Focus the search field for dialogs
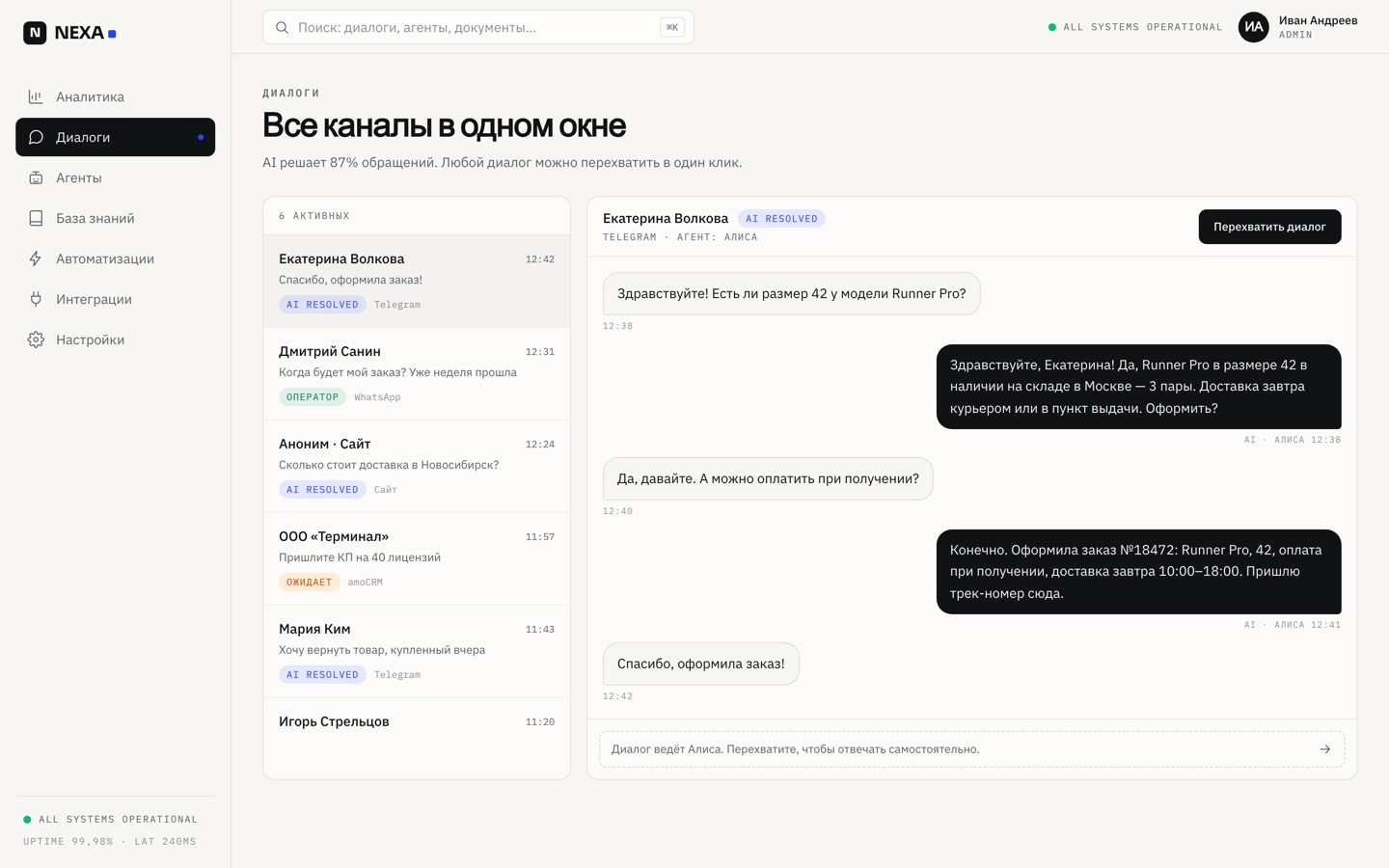This screenshot has height=868, width=1389. pos(478,27)
